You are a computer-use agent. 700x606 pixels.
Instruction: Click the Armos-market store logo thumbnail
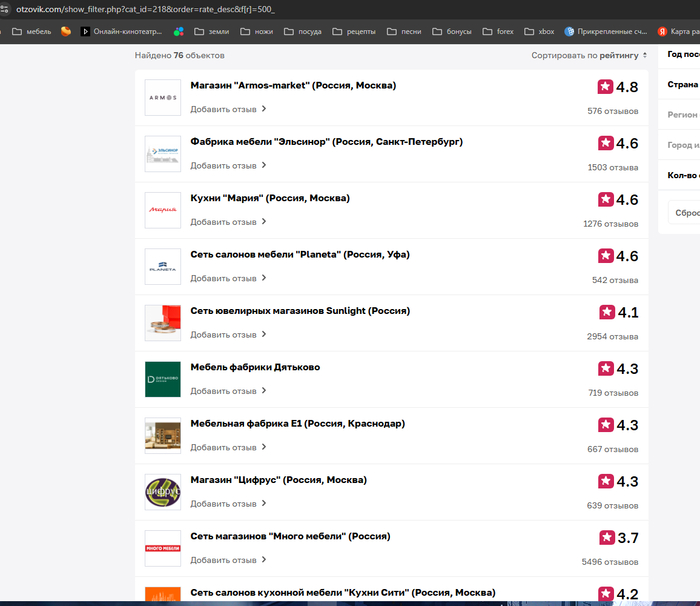tap(162, 97)
